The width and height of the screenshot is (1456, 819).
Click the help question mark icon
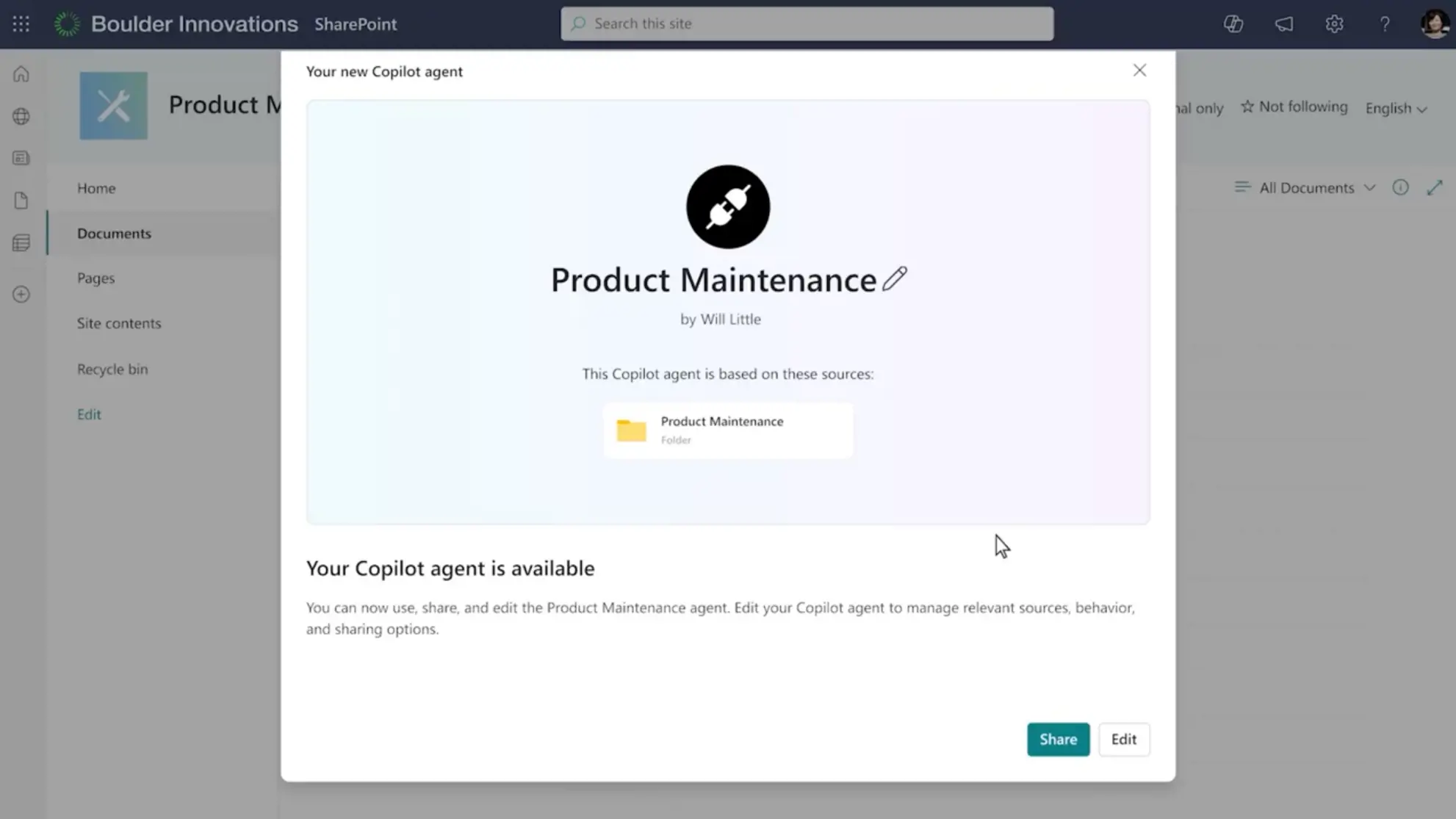point(1385,23)
